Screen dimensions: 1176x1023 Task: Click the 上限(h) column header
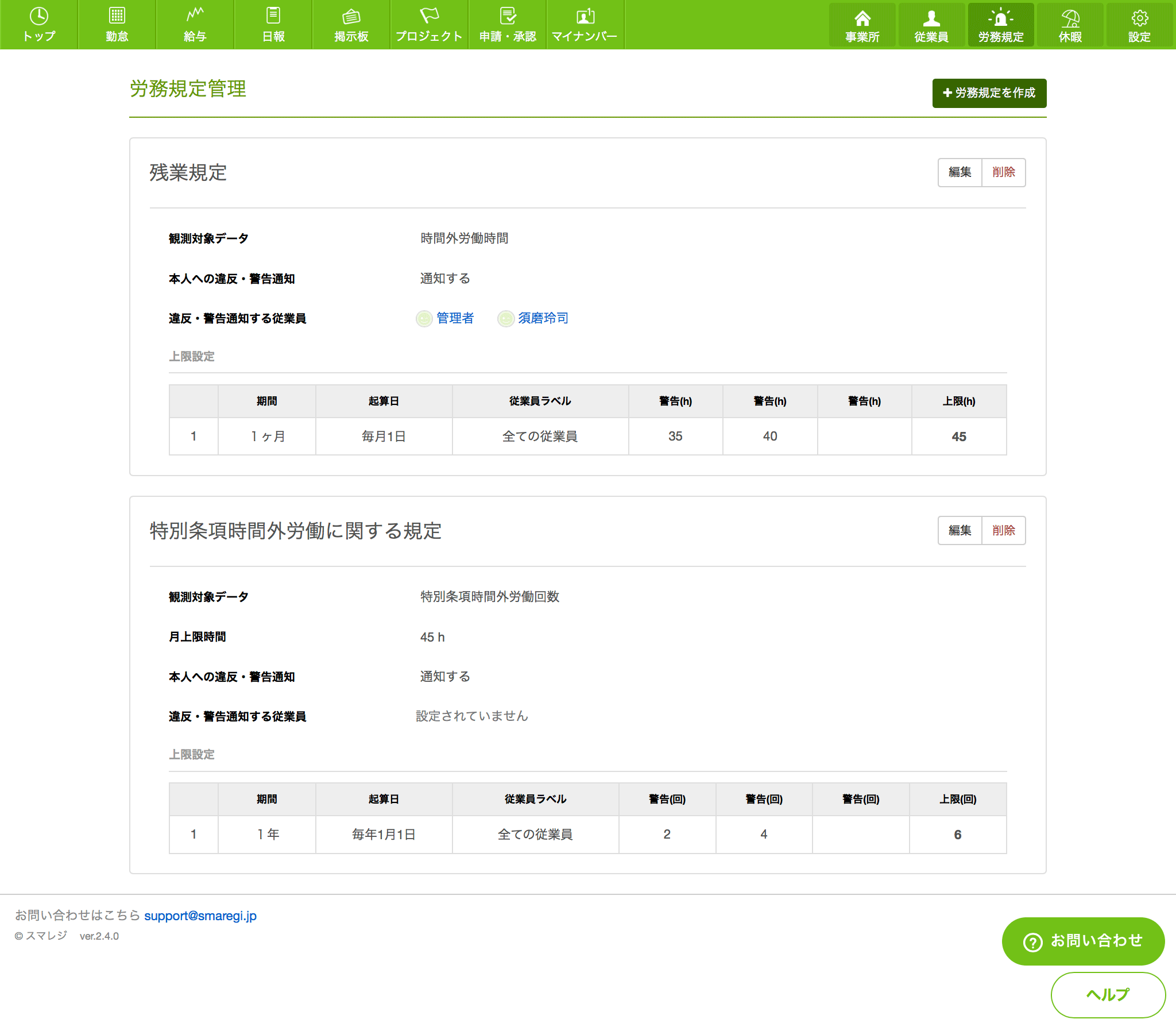(959, 401)
